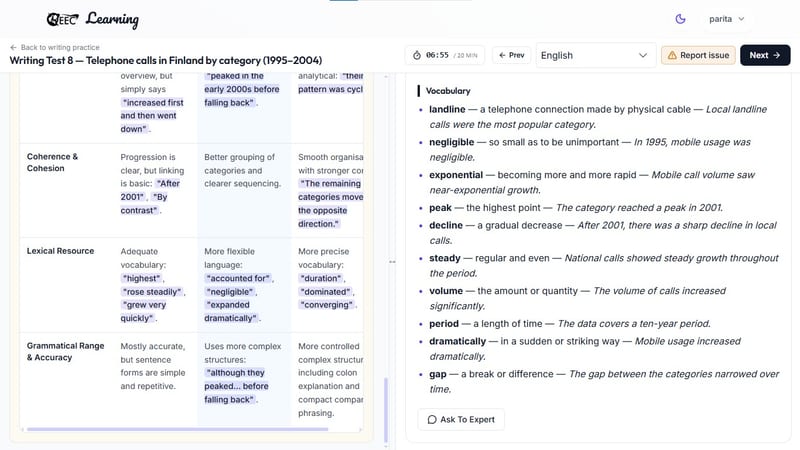Click the QEEC Learning logo
This screenshot has height=450, width=800.
(x=92, y=19)
